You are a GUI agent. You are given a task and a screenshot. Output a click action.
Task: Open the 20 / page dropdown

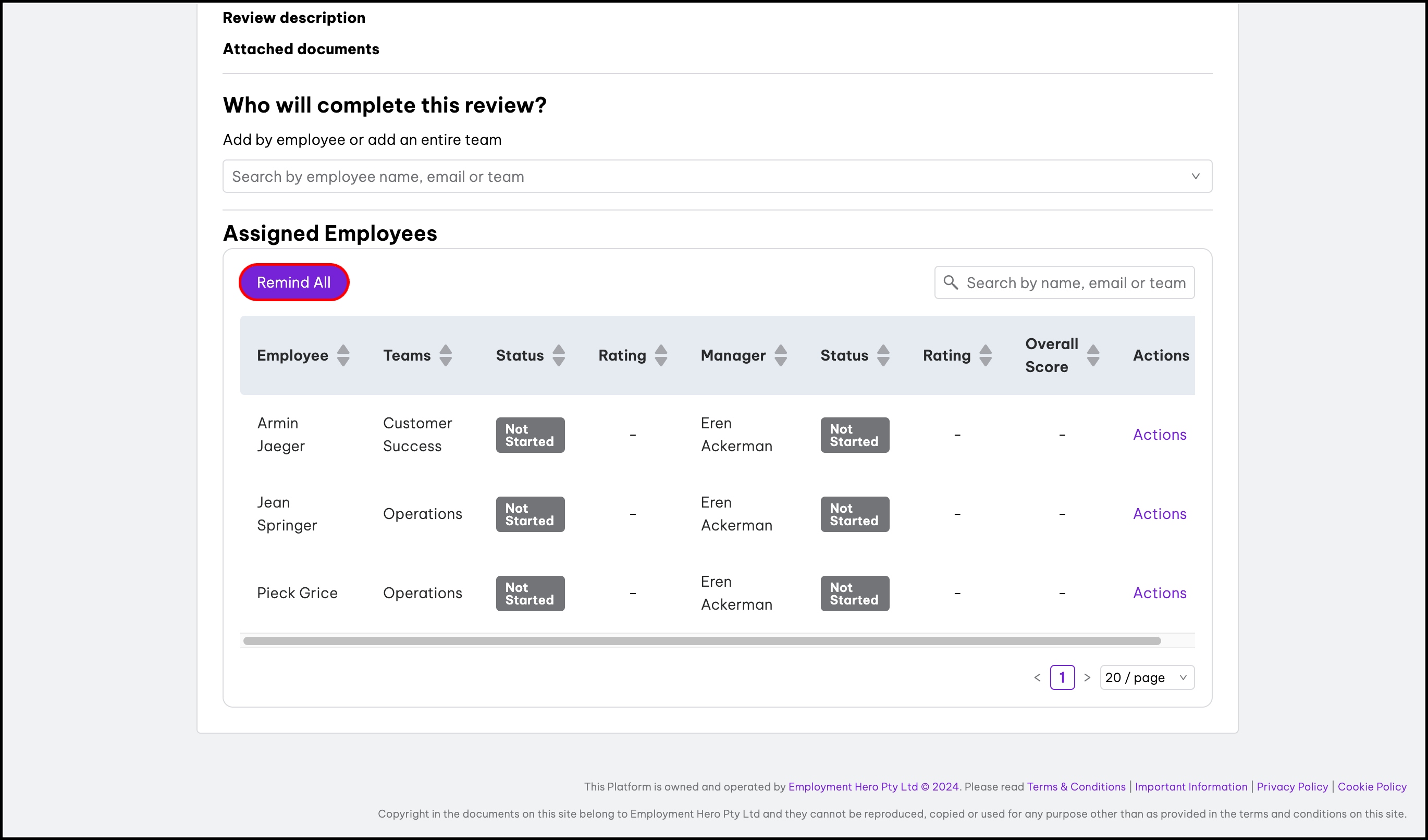[1147, 677]
